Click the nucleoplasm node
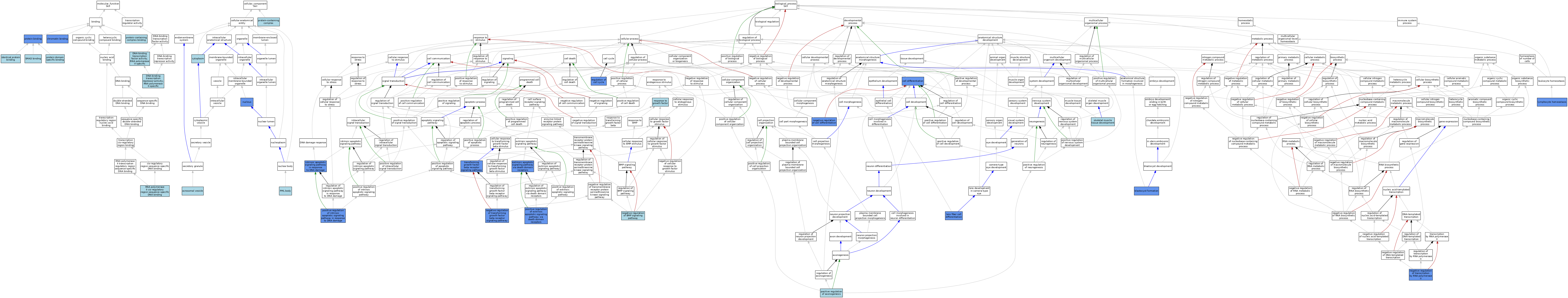Viewport: 1568px width, 298px height. [278, 143]
